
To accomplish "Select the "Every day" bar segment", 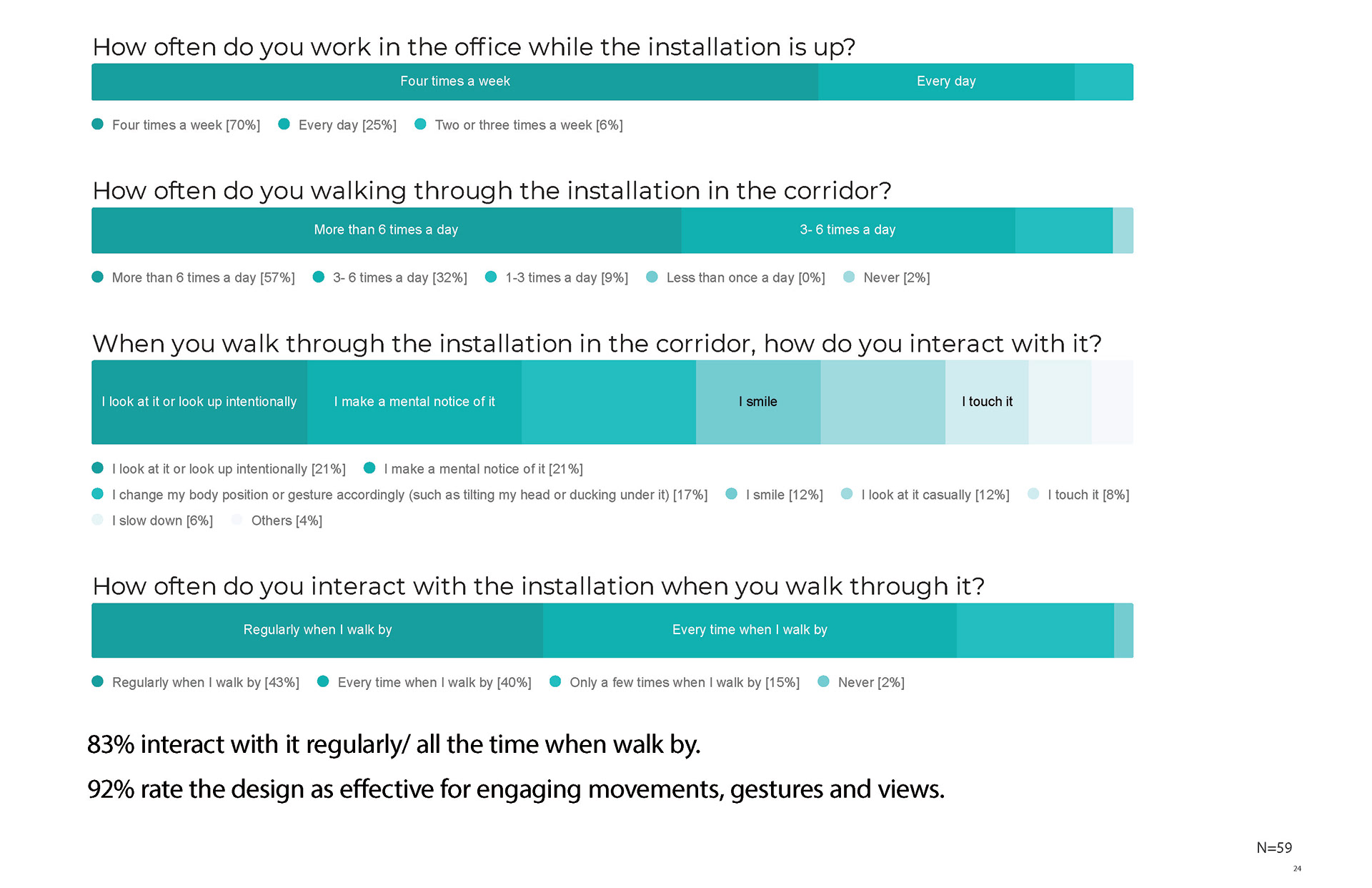I will click(x=946, y=82).
